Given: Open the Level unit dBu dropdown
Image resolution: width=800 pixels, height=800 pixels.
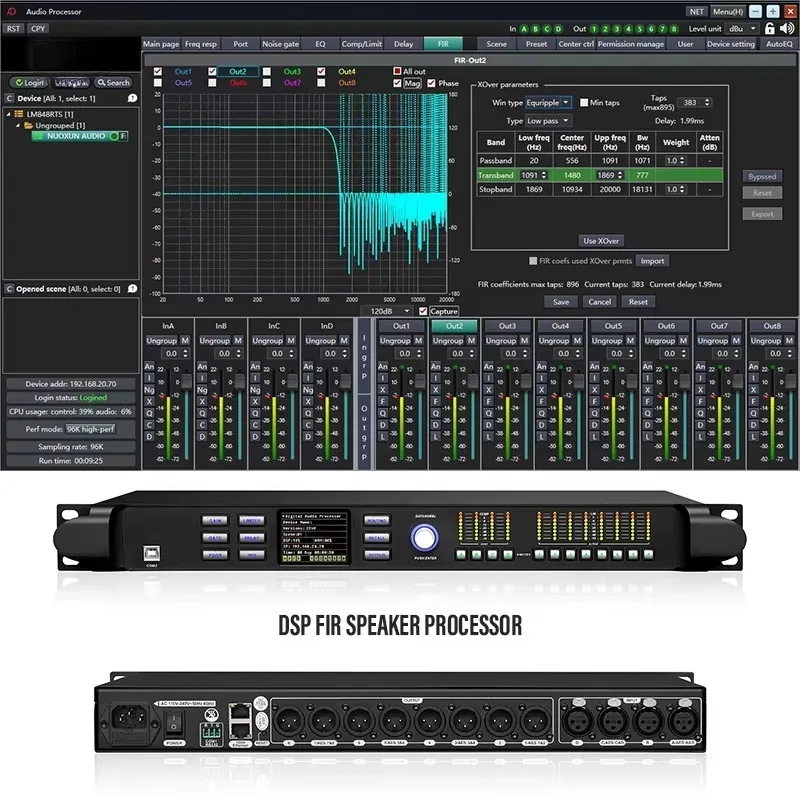Looking at the screenshot, I should (742, 29).
